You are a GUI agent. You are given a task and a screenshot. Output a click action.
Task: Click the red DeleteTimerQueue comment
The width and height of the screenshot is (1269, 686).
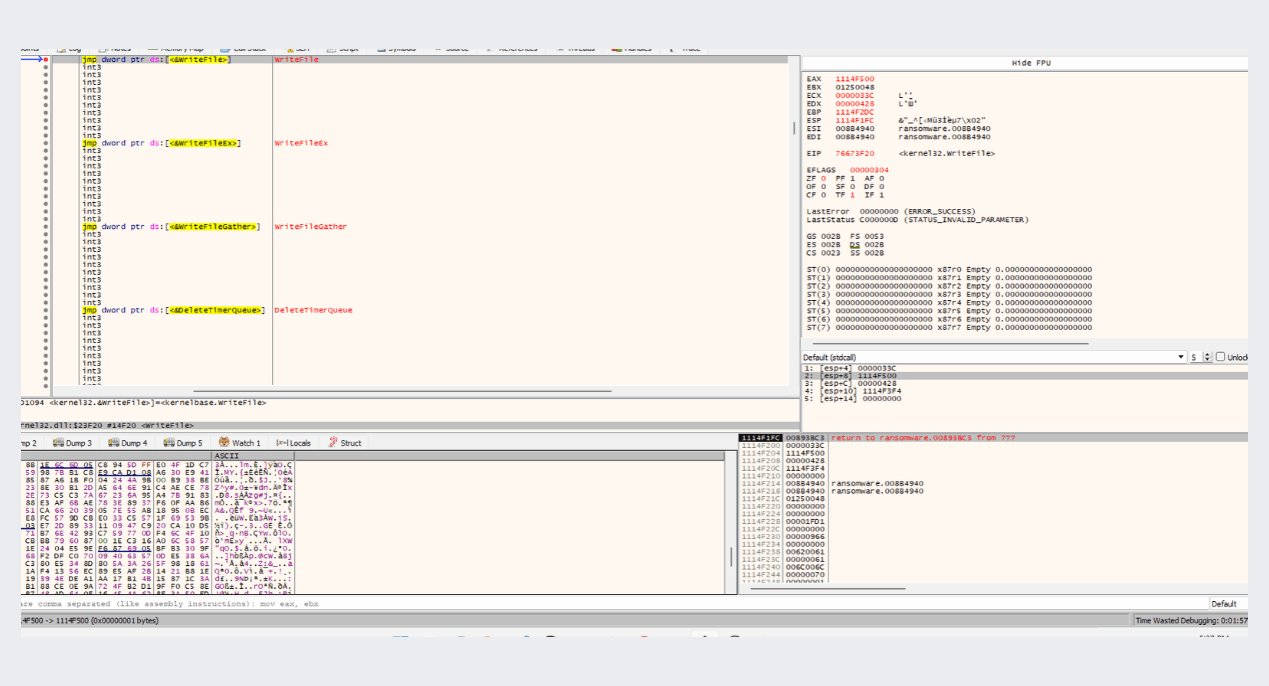313,310
